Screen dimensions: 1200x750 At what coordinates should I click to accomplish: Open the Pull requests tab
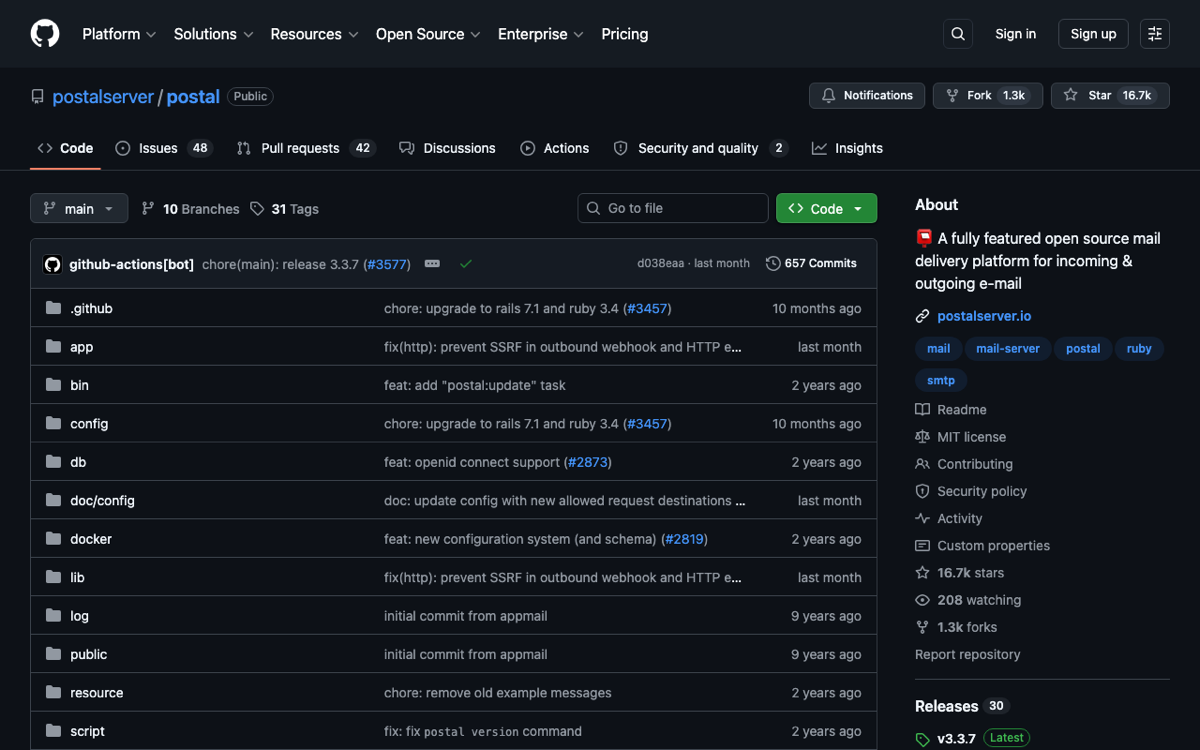coord(305,148)
